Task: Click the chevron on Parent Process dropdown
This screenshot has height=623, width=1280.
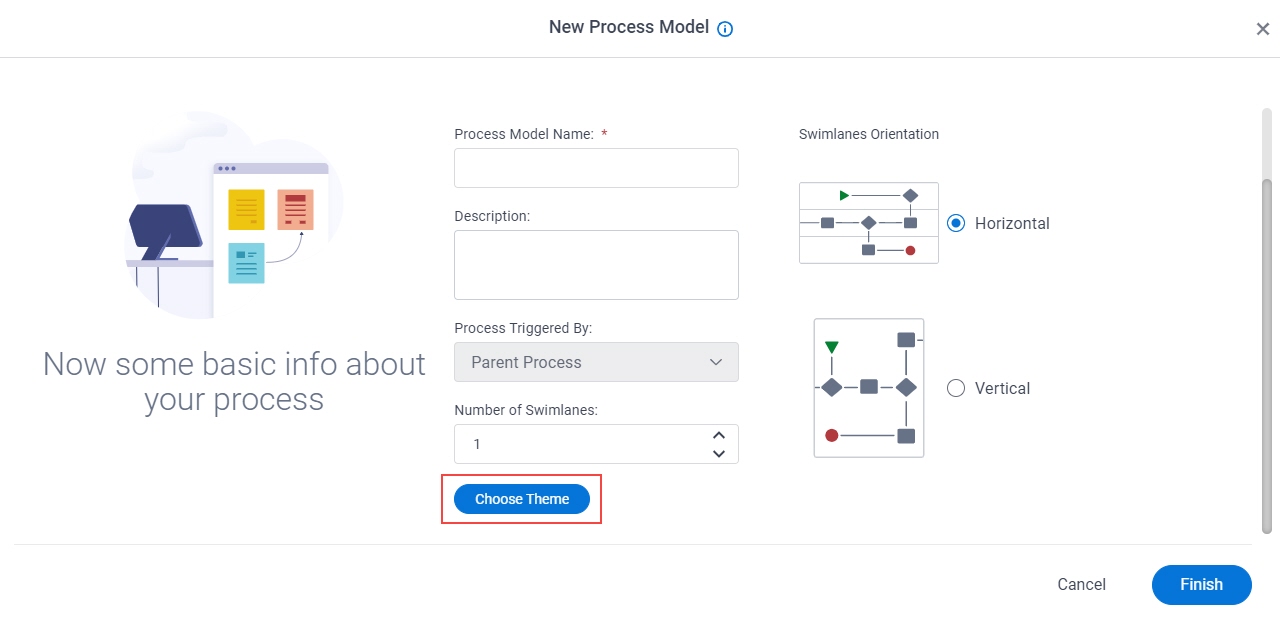Action: pyautogui.click(x=716, y=362)
